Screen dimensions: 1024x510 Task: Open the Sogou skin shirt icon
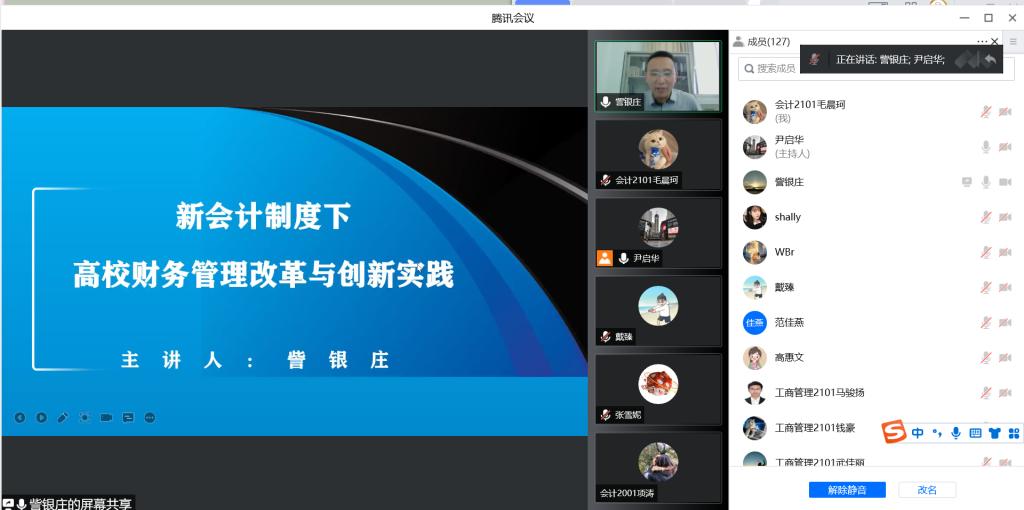coord(994,433)
